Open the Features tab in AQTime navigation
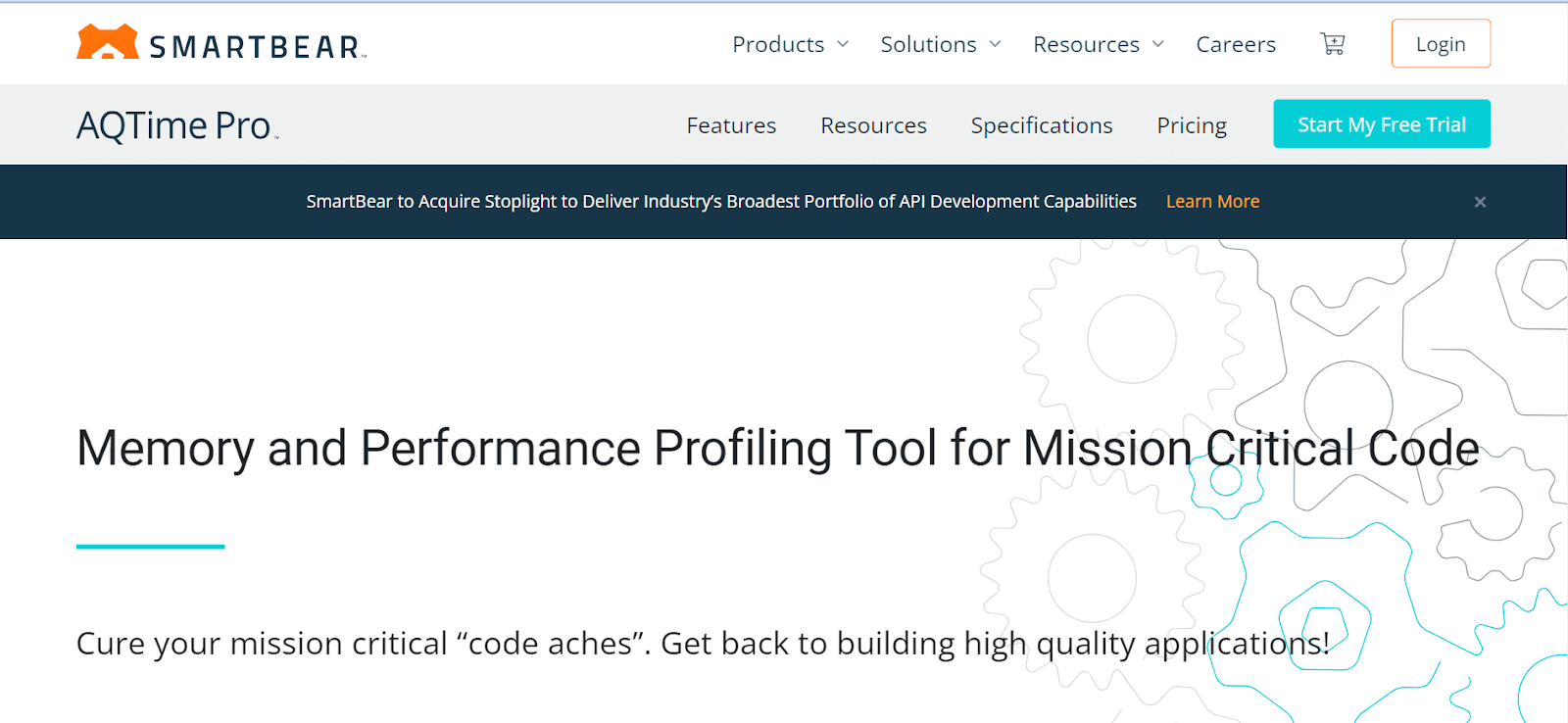The width and height of the screenshot is (1568, 723). 731,125
